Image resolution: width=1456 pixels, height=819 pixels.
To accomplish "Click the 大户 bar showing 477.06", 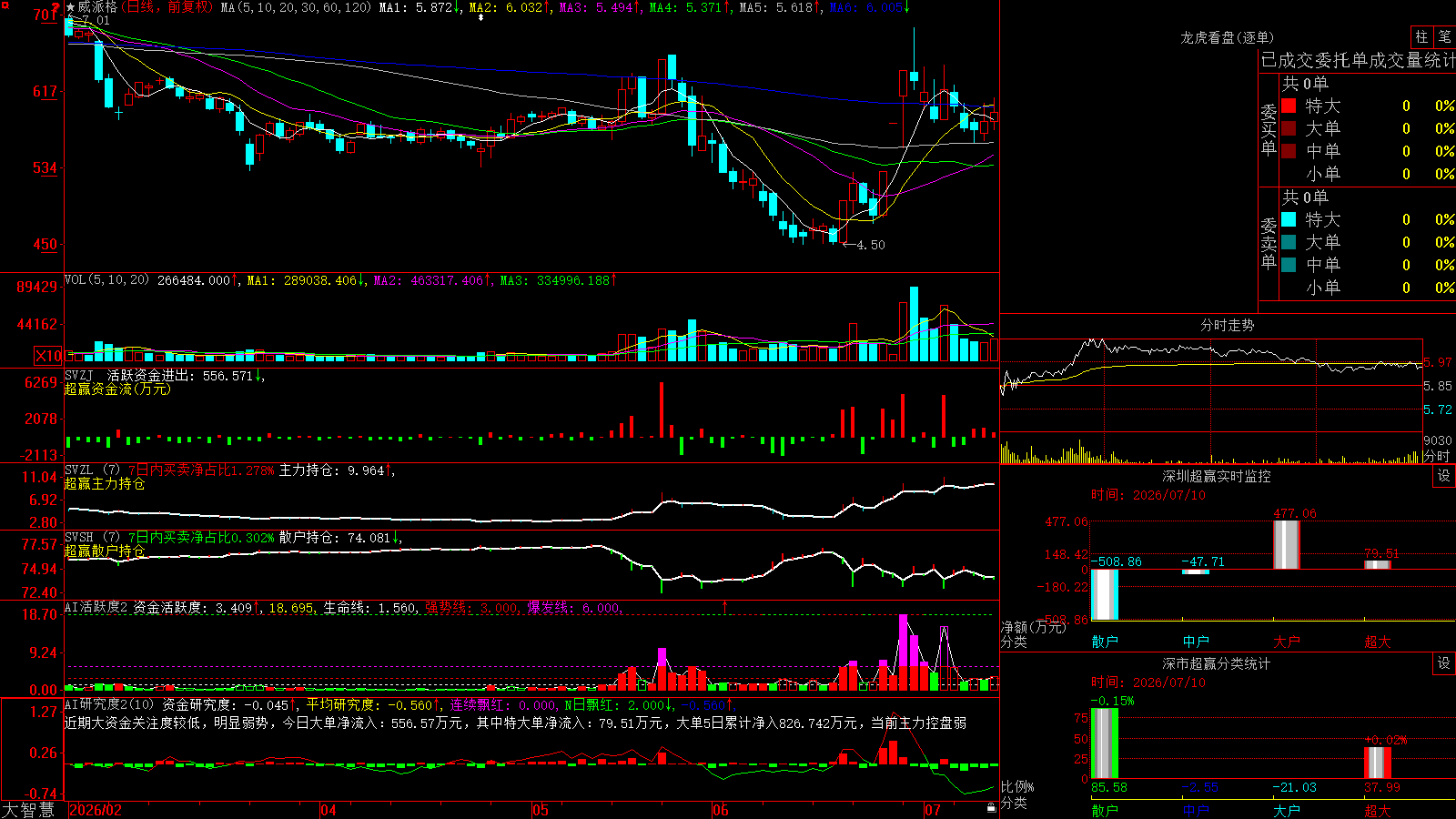I will pos(1287,544).
